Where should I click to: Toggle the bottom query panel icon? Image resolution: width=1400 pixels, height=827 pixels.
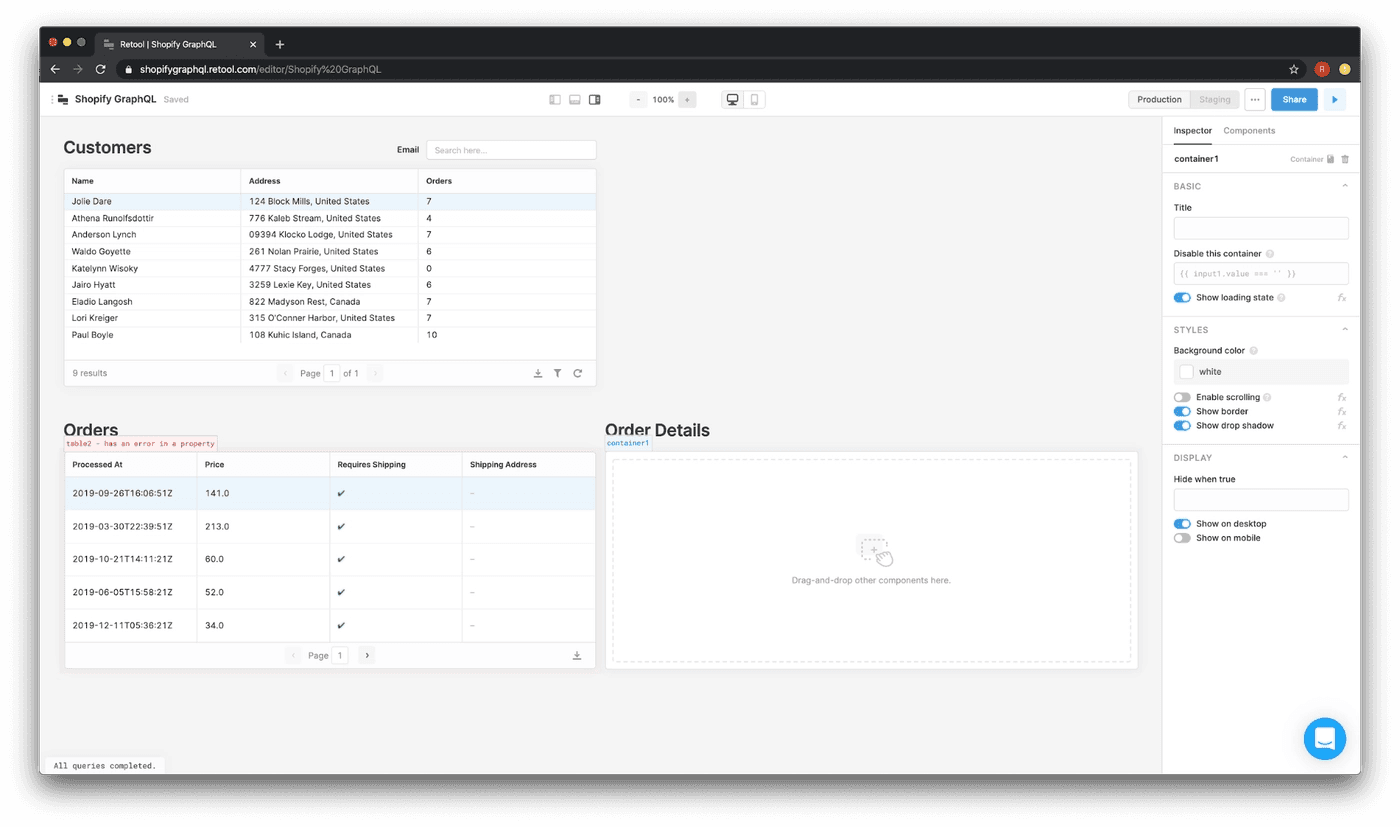[x=575, y=100]
